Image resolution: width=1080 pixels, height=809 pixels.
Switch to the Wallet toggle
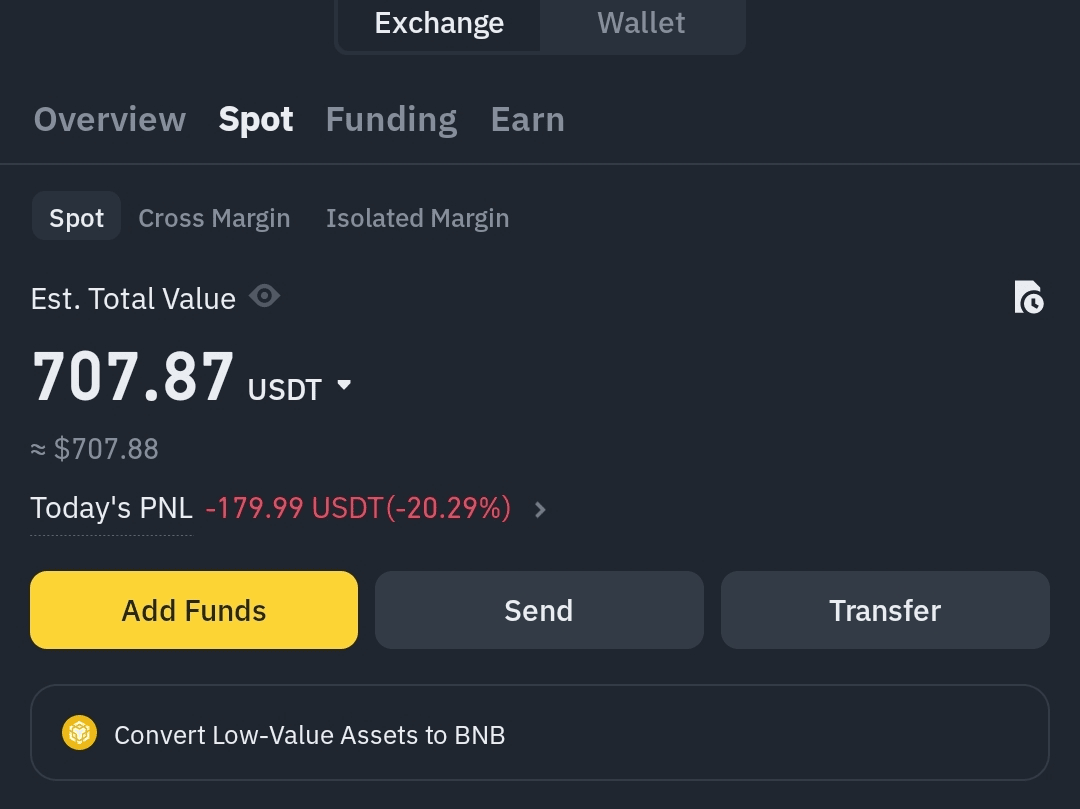click(x=641, y=25)
